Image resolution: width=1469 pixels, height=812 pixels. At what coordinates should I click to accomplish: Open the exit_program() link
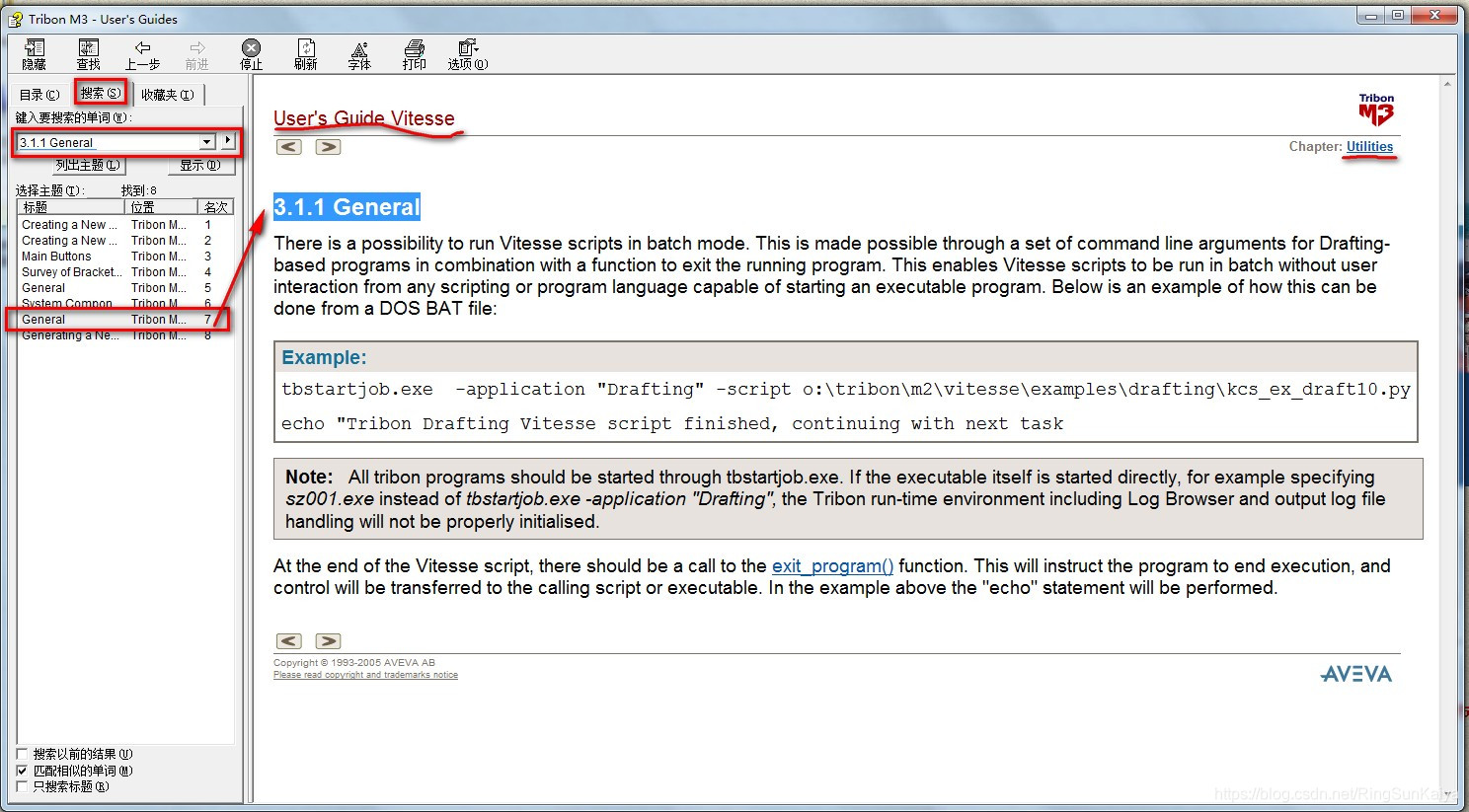(x=832, y=566)
